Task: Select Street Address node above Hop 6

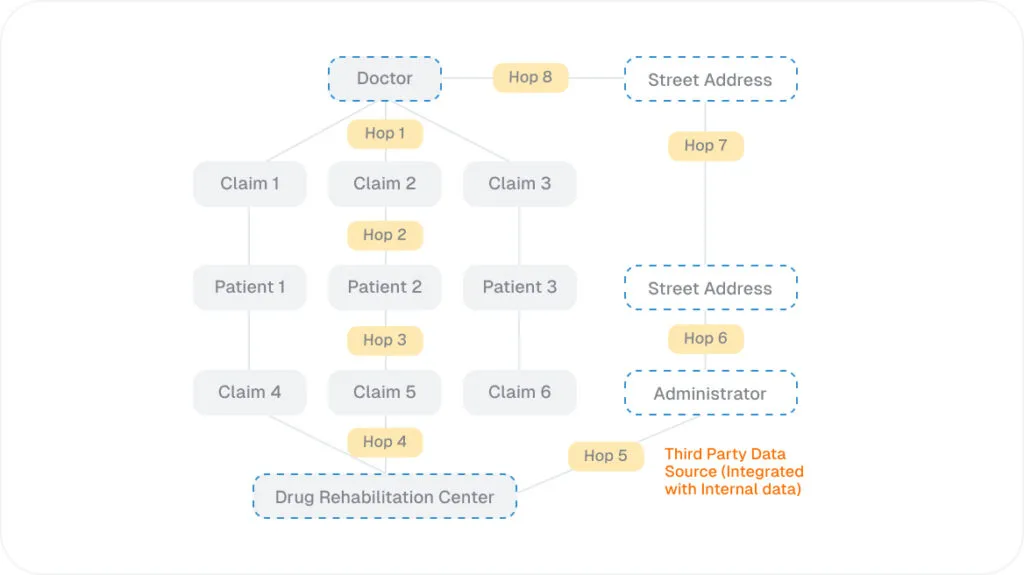Action: (711, 288)
